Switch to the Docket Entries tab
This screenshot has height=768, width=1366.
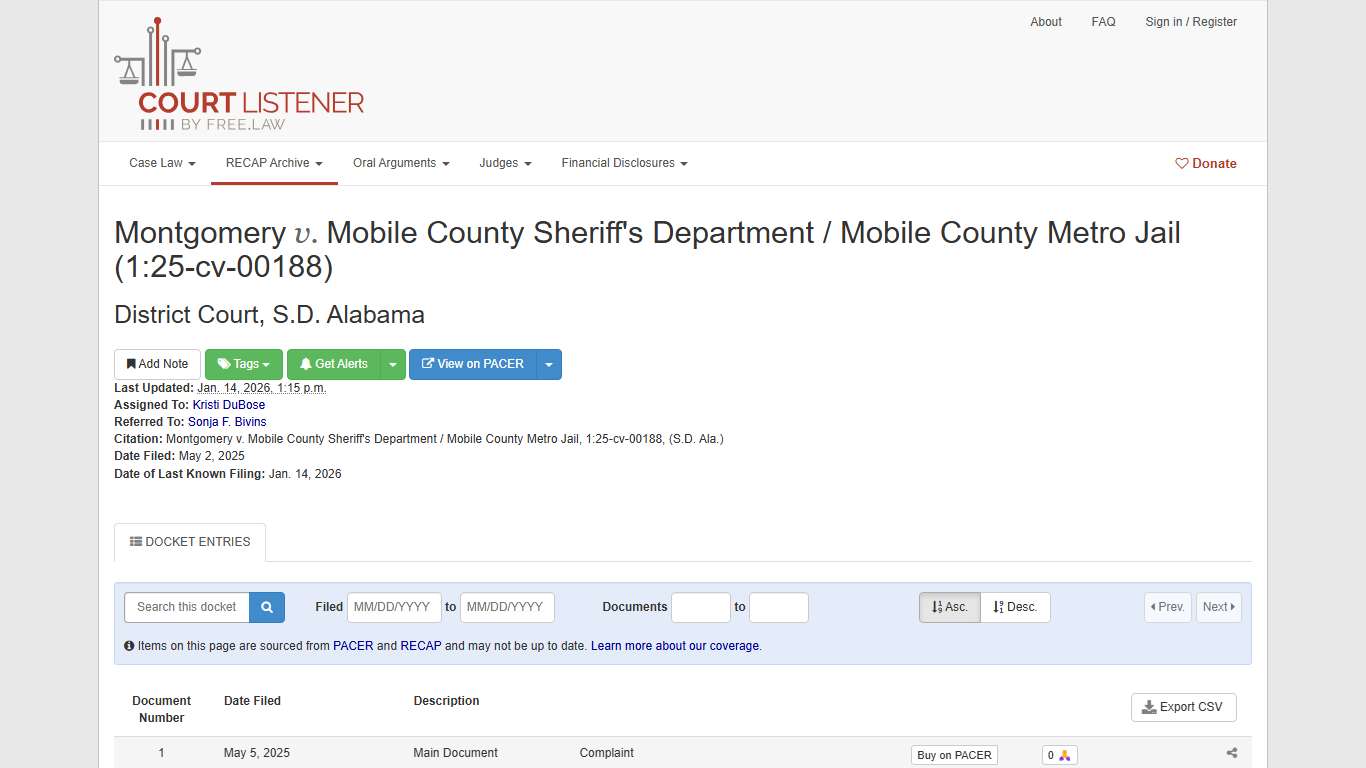pos(189,542)
